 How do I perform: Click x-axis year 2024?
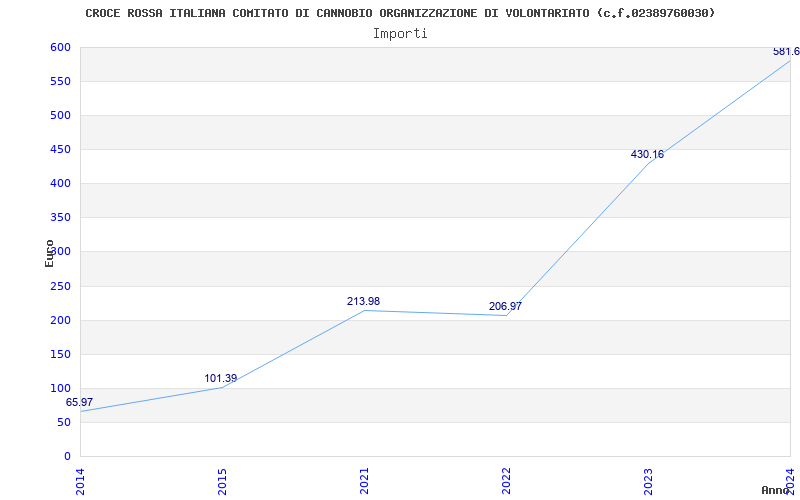(x=790, y=482)
